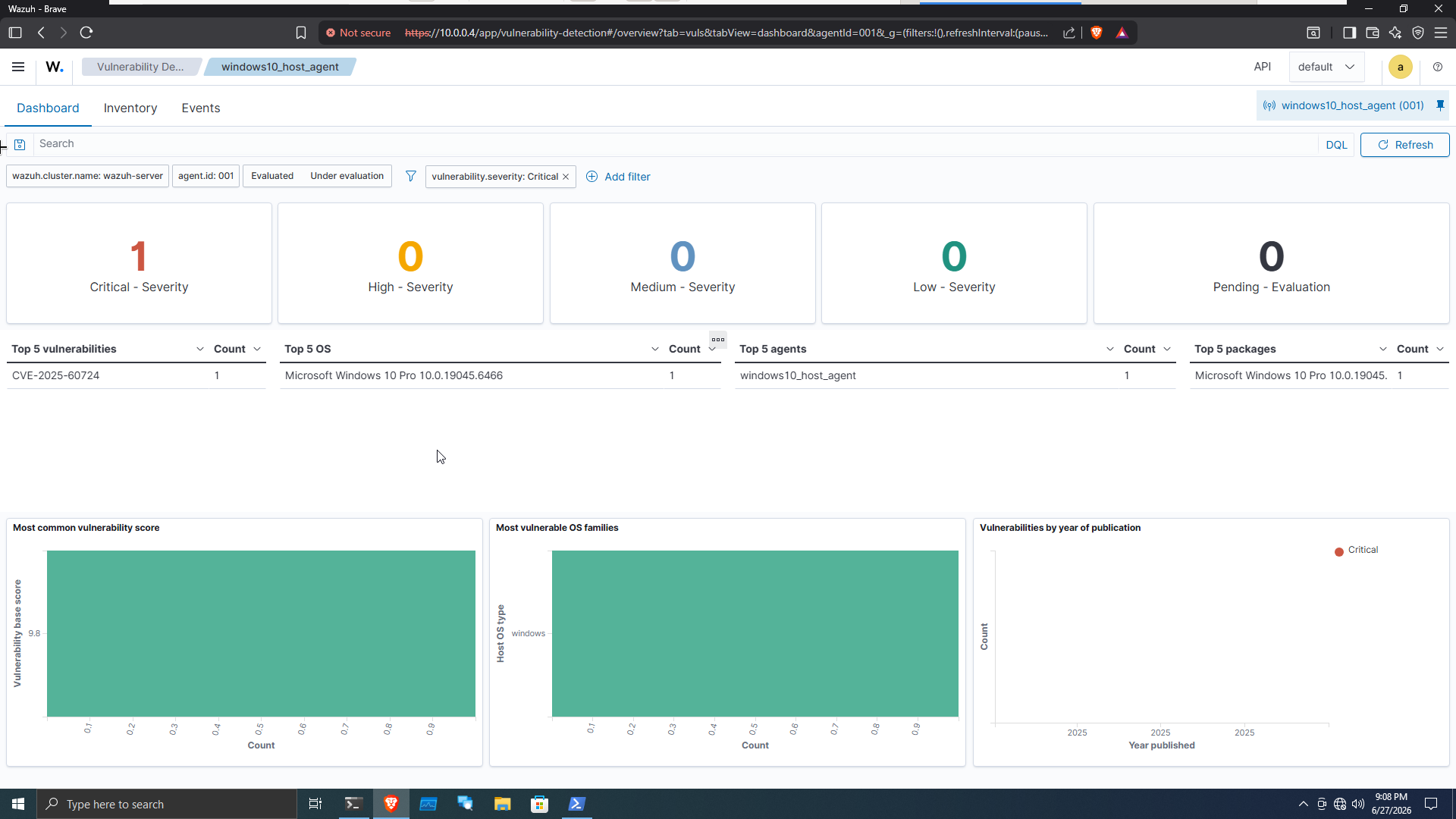Click wazuh.cluster.name filter pill
1456x819 pixels.
[x=87, y=176]
